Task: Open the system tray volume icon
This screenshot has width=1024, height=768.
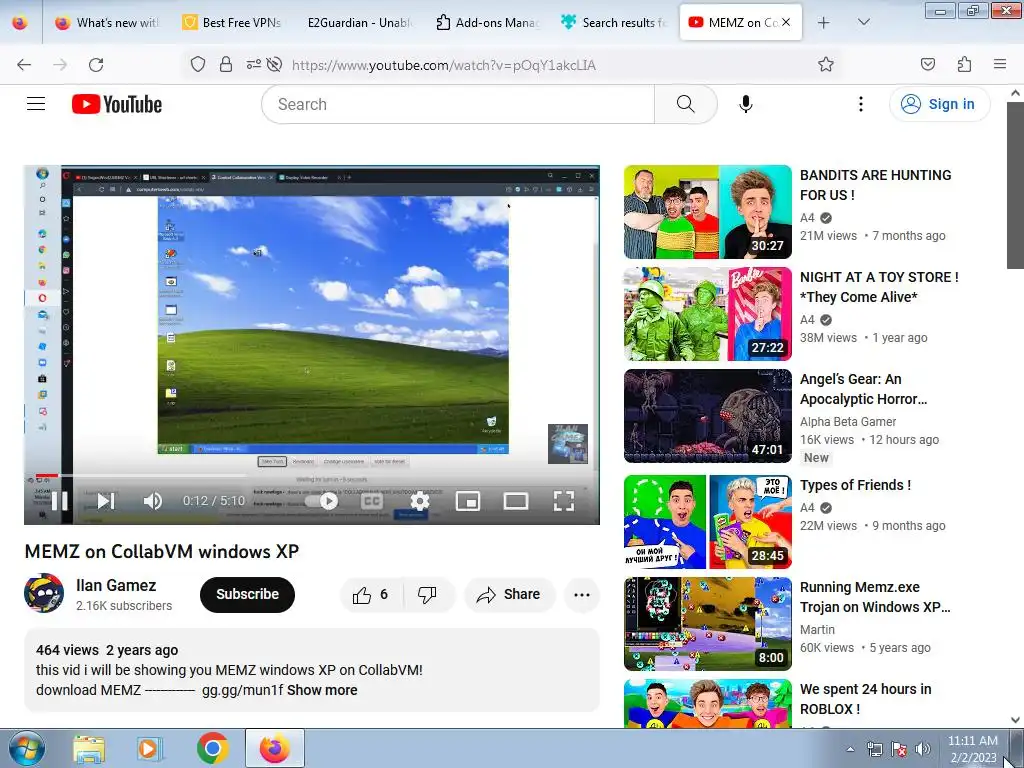Action: coord(922,749)
